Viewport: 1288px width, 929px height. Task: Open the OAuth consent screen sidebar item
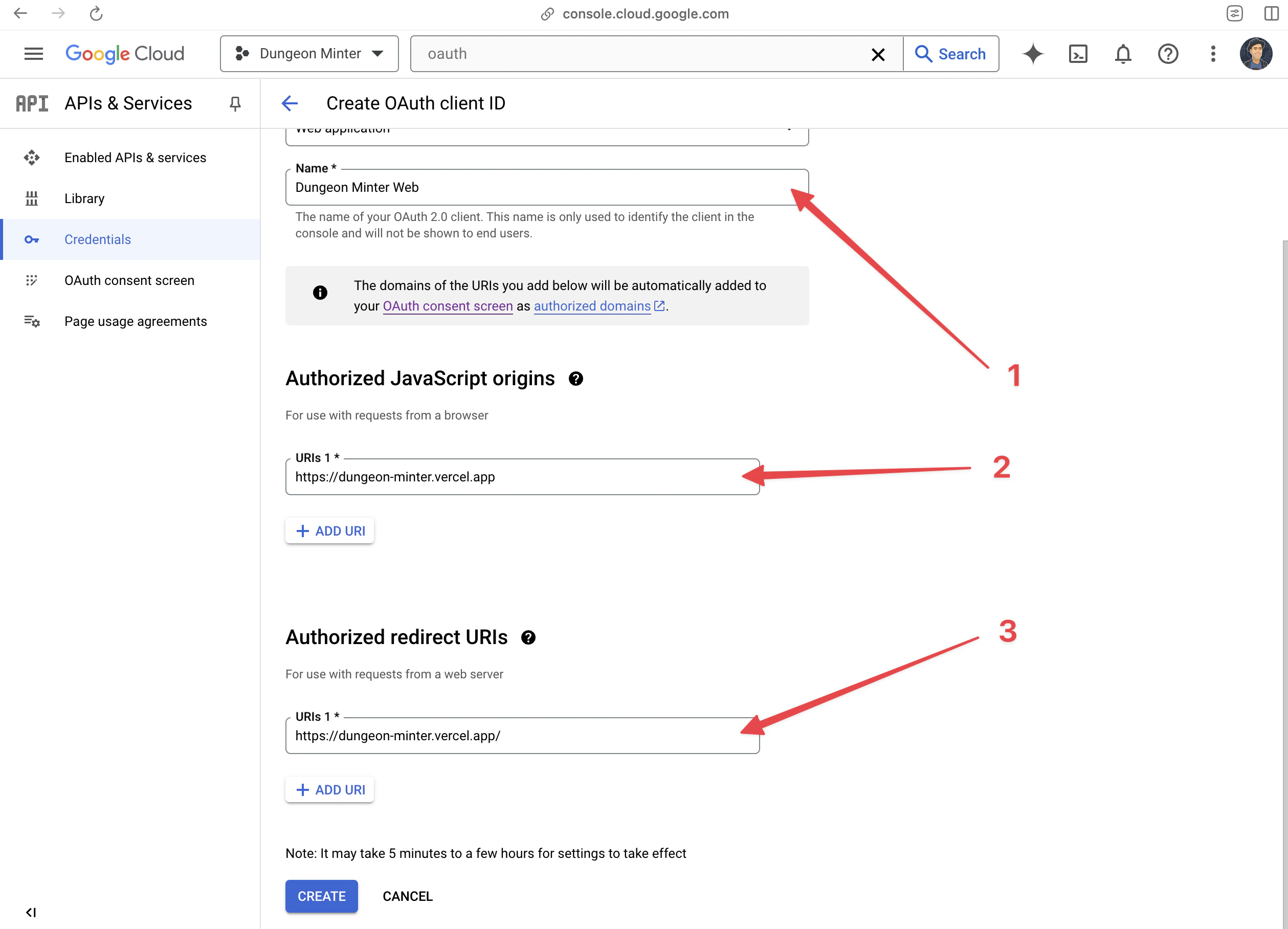pos(129,280)
